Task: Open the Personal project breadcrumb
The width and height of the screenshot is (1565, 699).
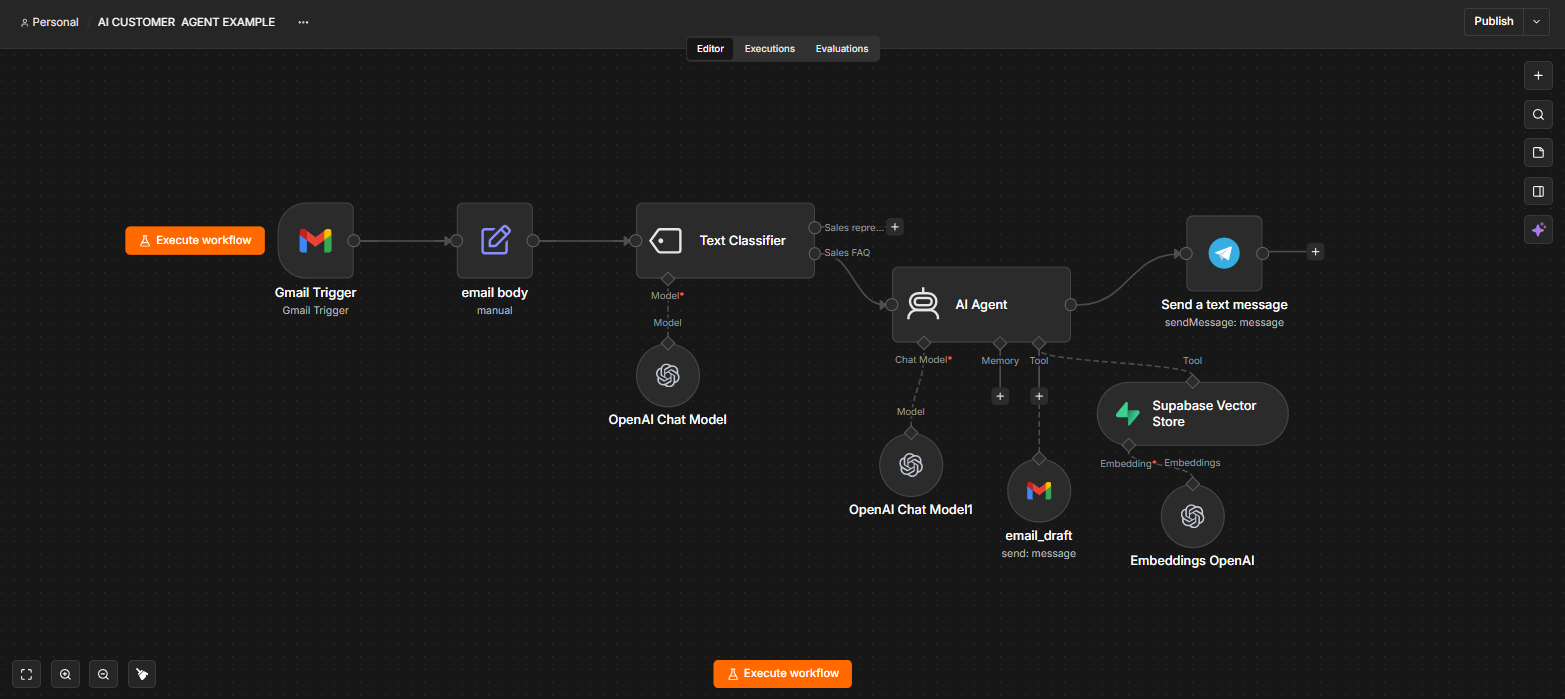Action: click(49, 22)
